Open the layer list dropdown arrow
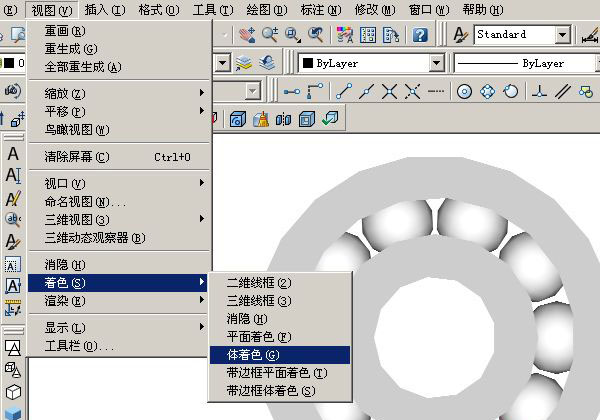The width and height of the screenshot is (600, 420). (222, 63)
